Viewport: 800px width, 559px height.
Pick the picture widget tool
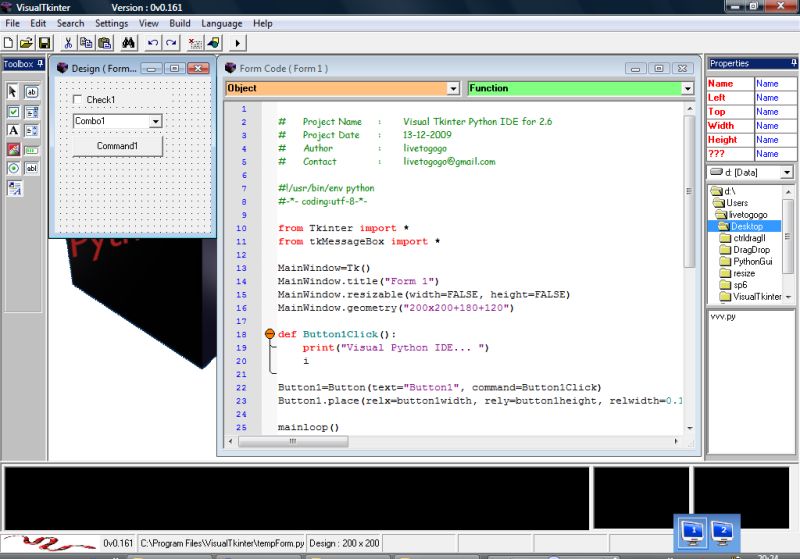[13, 149]
